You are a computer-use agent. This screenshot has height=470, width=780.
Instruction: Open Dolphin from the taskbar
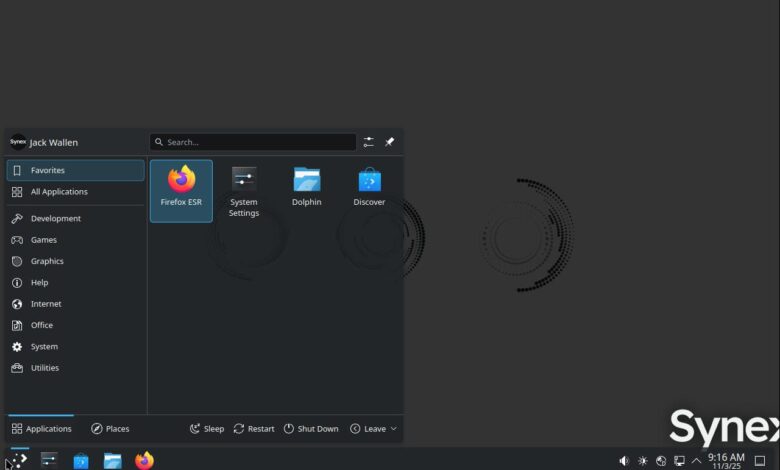tap(112, 461)
